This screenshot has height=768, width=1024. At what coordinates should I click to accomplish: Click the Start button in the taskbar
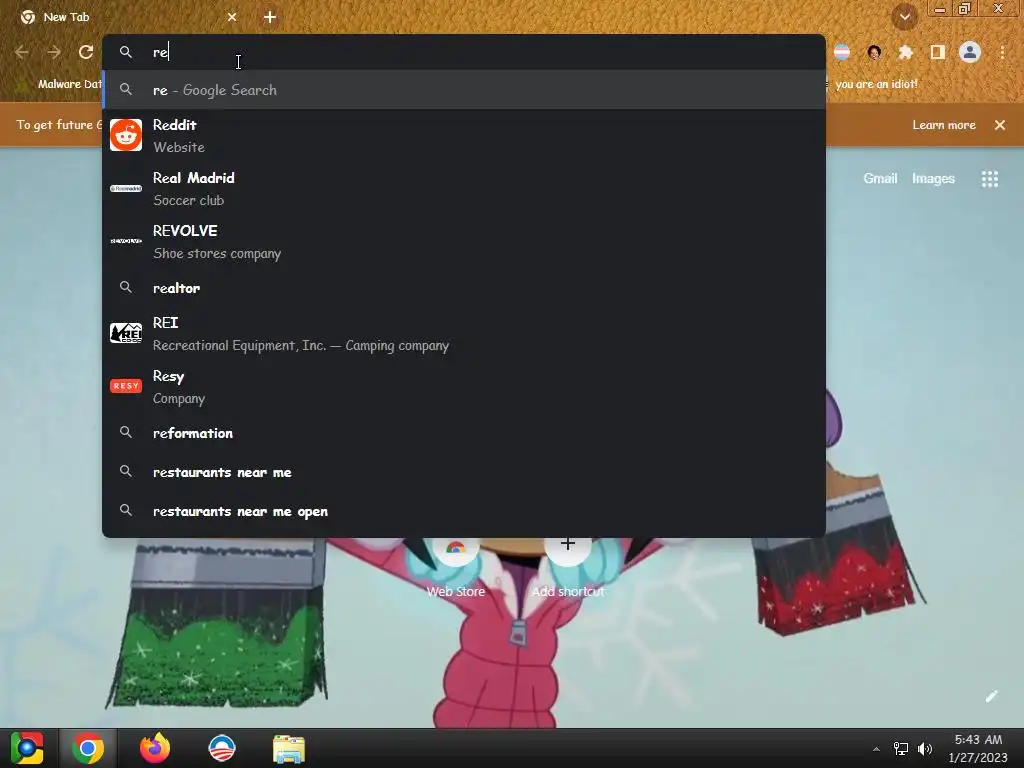tap(27, 748)
